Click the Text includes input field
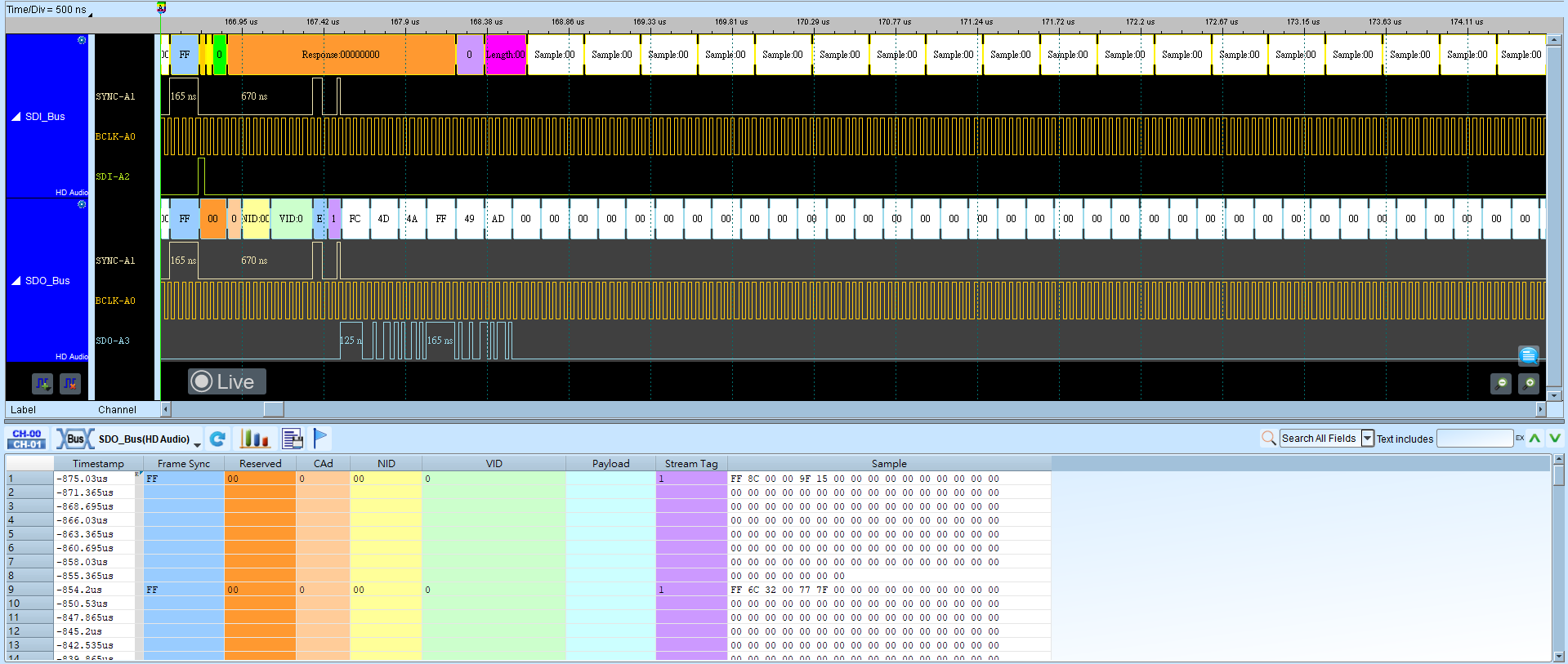This screenshot has width=1568, height=664. 1475,439
